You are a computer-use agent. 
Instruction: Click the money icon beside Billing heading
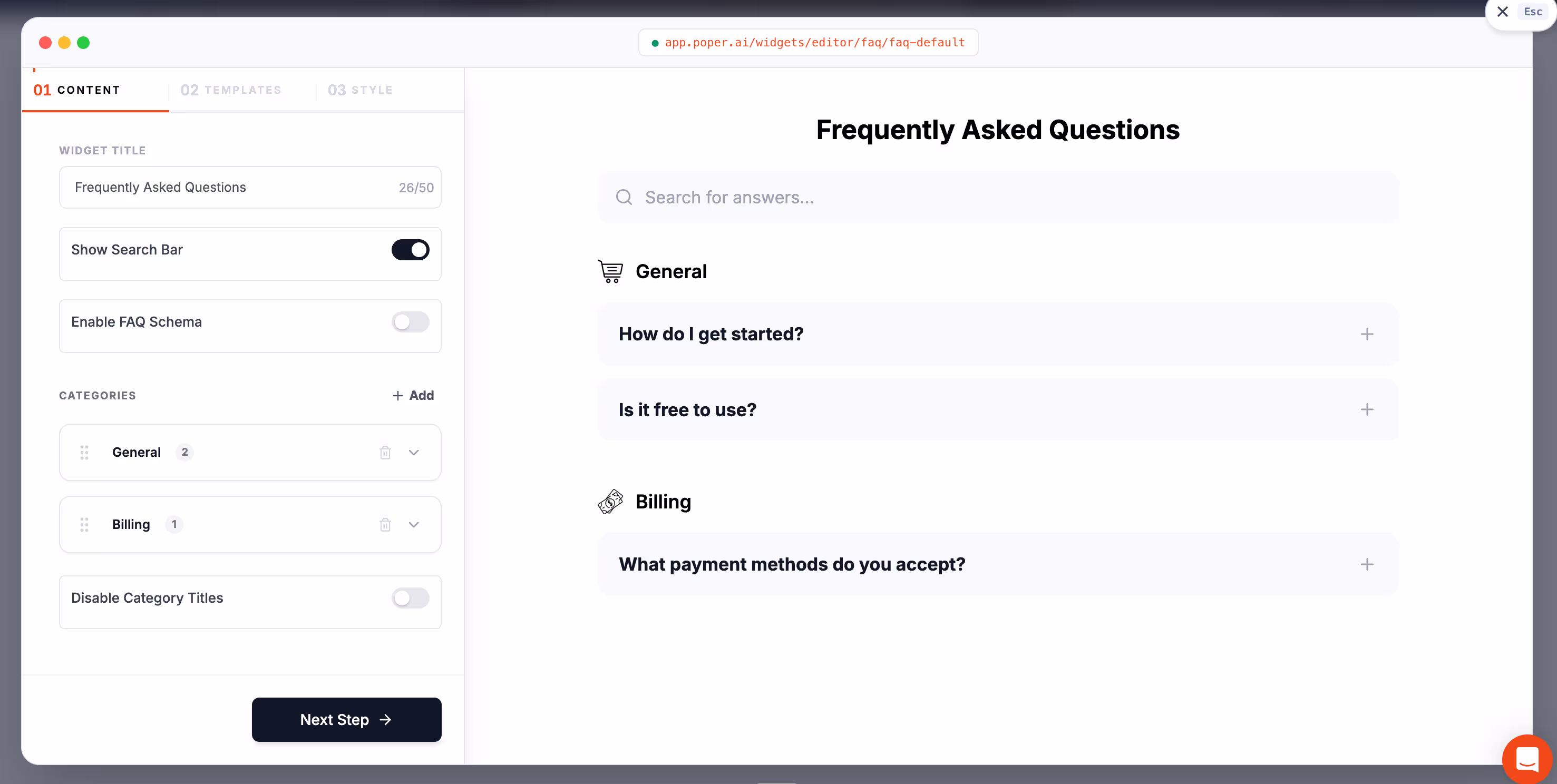(610, 501)
